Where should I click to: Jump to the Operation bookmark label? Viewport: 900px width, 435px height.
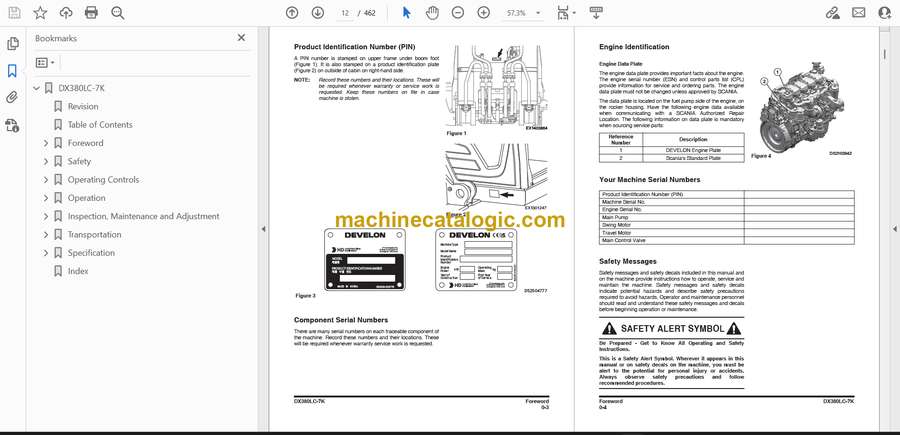tap(87, 198)
